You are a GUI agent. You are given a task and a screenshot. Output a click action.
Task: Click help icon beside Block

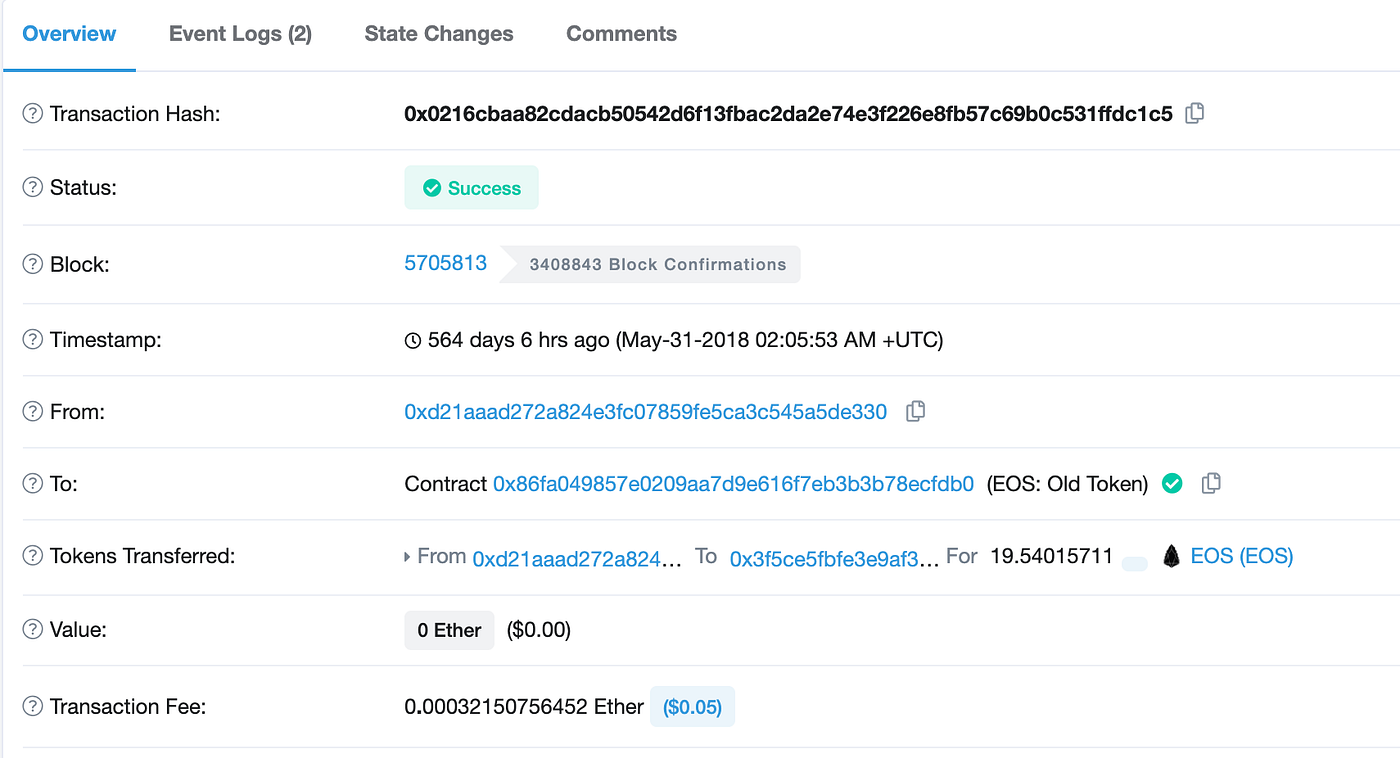tap(33, 265)
